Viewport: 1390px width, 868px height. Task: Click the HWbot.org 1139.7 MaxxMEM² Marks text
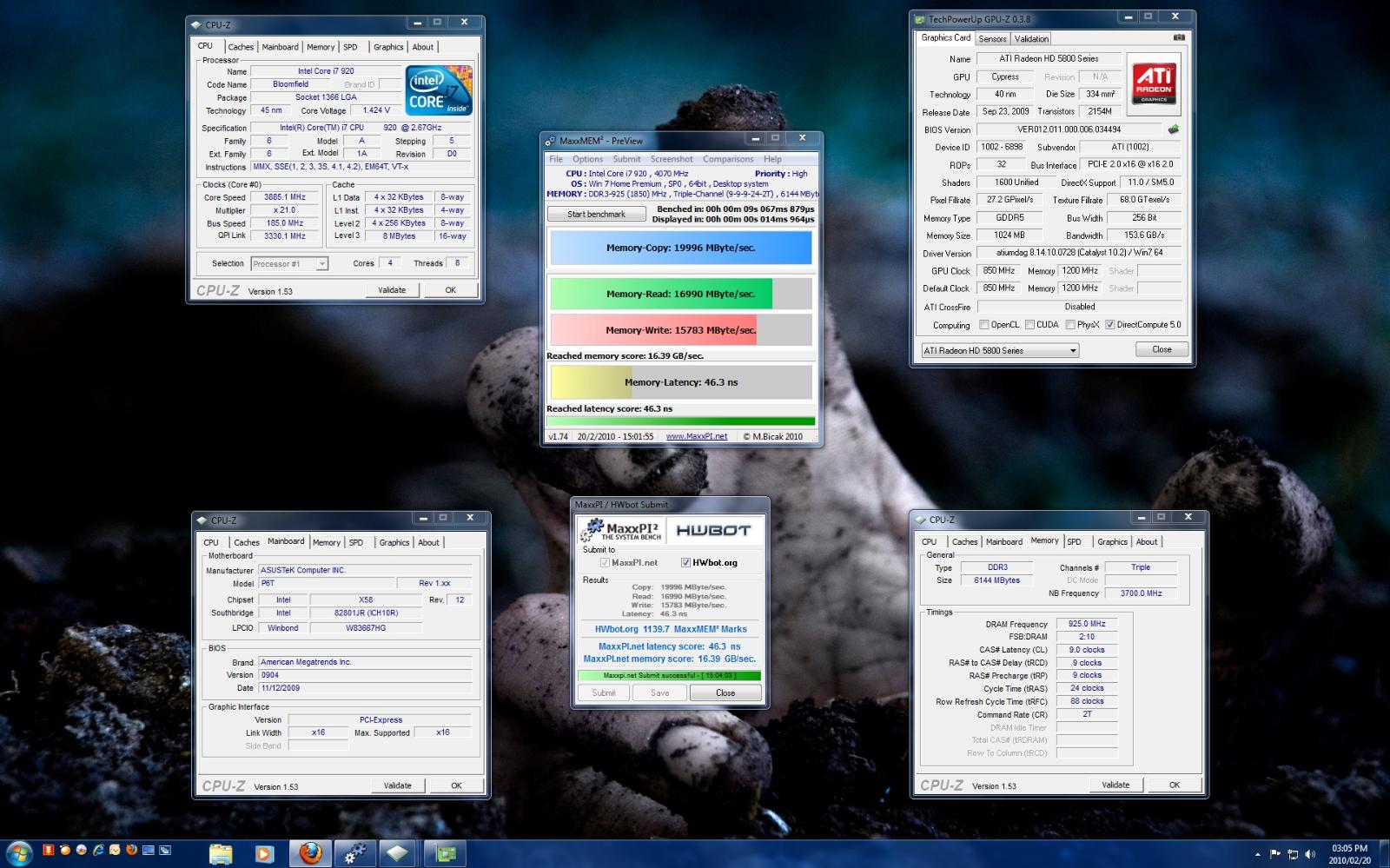point(671,629)
